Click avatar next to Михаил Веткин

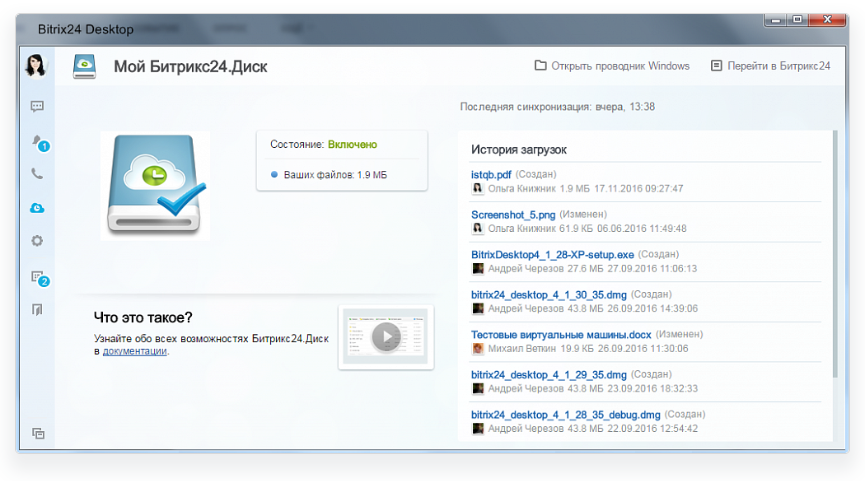(x=478, y=349)
